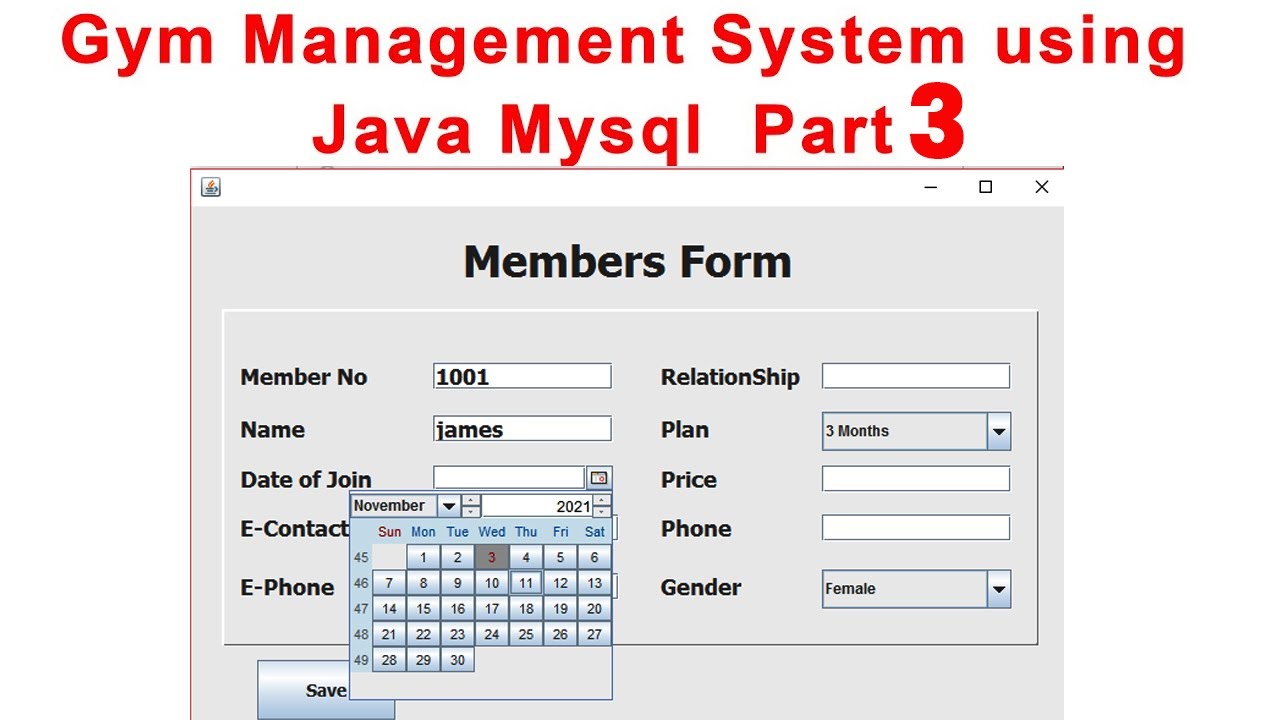1280x720 pixels.
Task: Select November 2 in the calendar
Action: [458, 558]
